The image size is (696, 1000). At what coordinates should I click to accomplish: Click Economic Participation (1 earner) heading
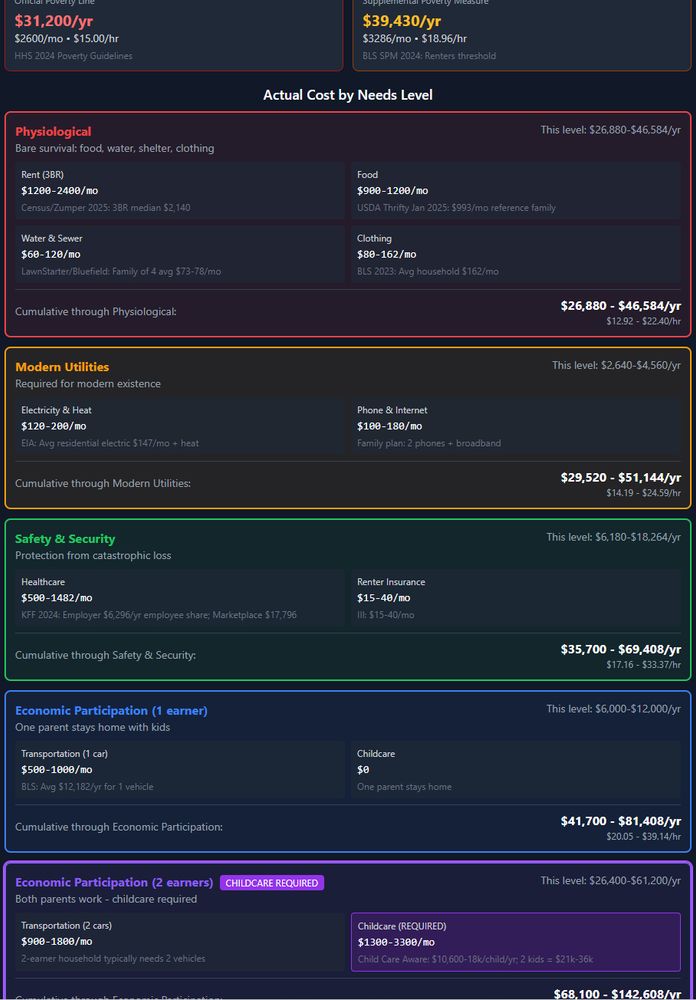point(111,711)
